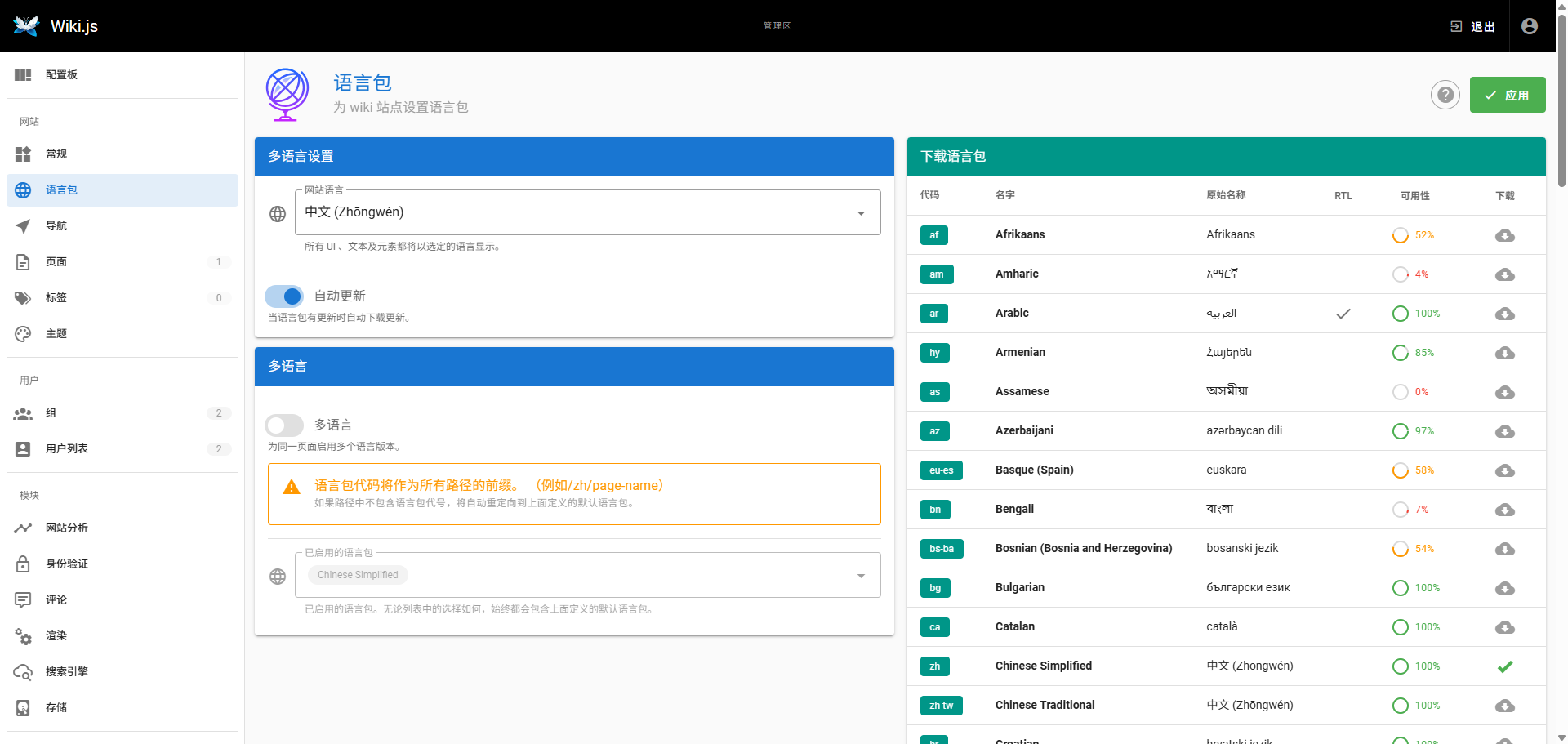Open 组 in the sidebar
The width and height of the screenshot is (1568, 744).
click(122, 412)
